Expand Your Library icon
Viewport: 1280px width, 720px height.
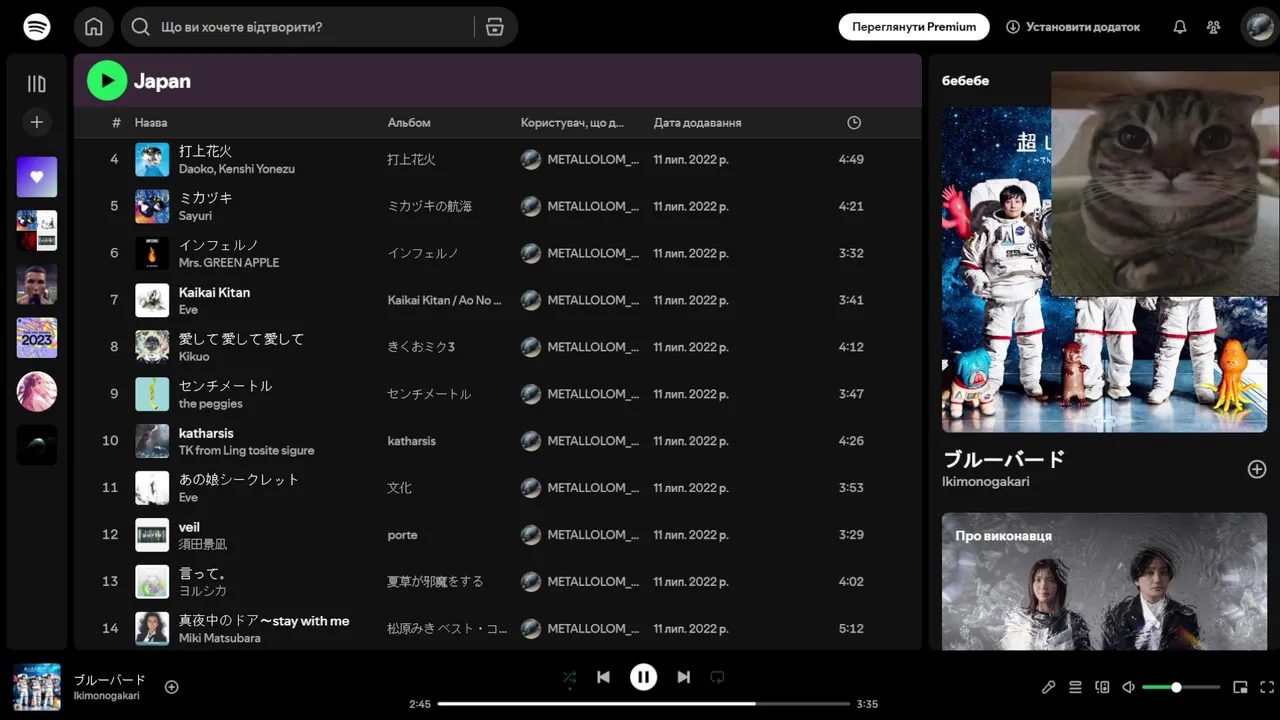click(37, 84)
